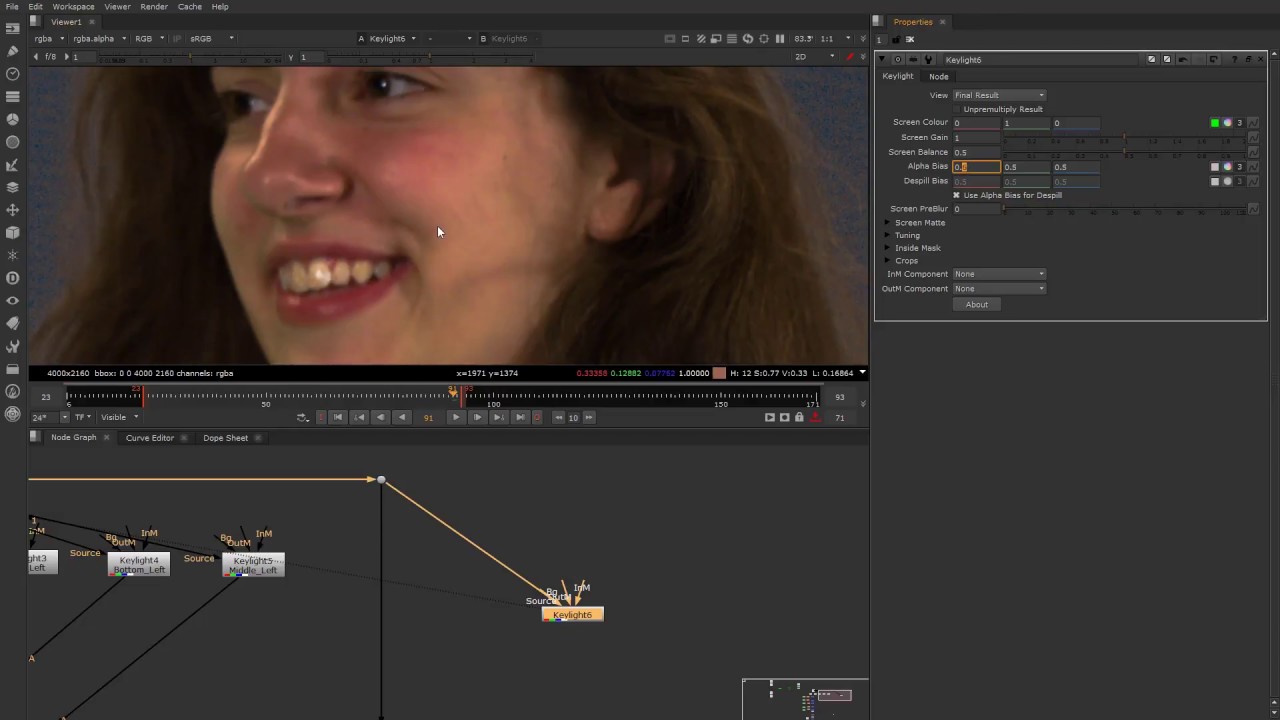Toggle the IP input process button

point(177,39)
